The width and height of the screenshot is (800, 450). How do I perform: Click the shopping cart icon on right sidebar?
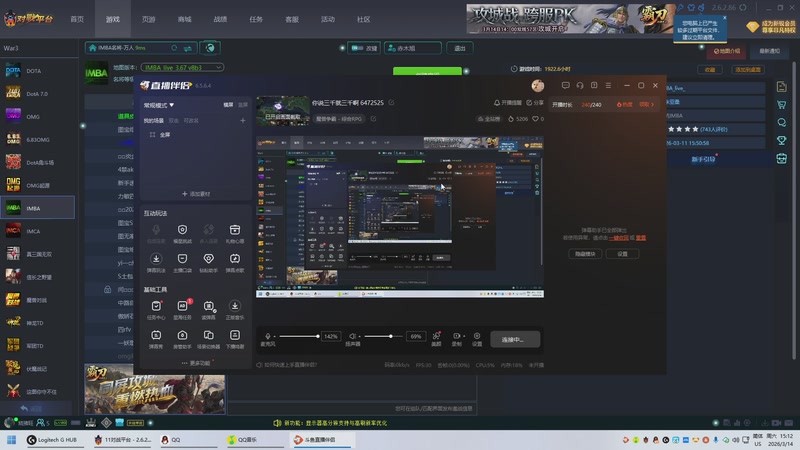tap(781, 105)
